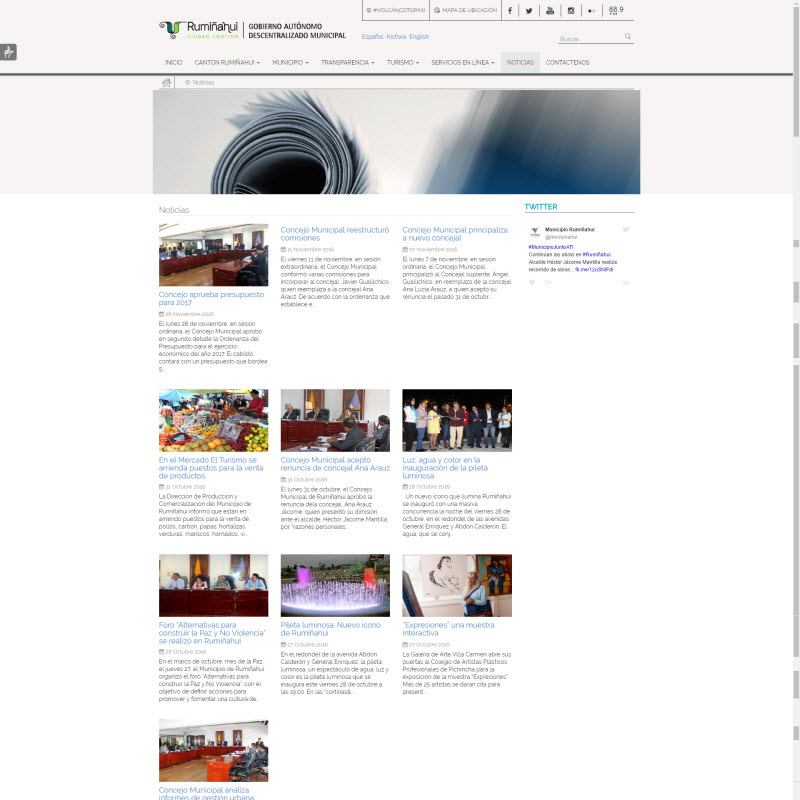
Task: Open the Foro Paz panel photo thumbnail
Action: [213, 586]
